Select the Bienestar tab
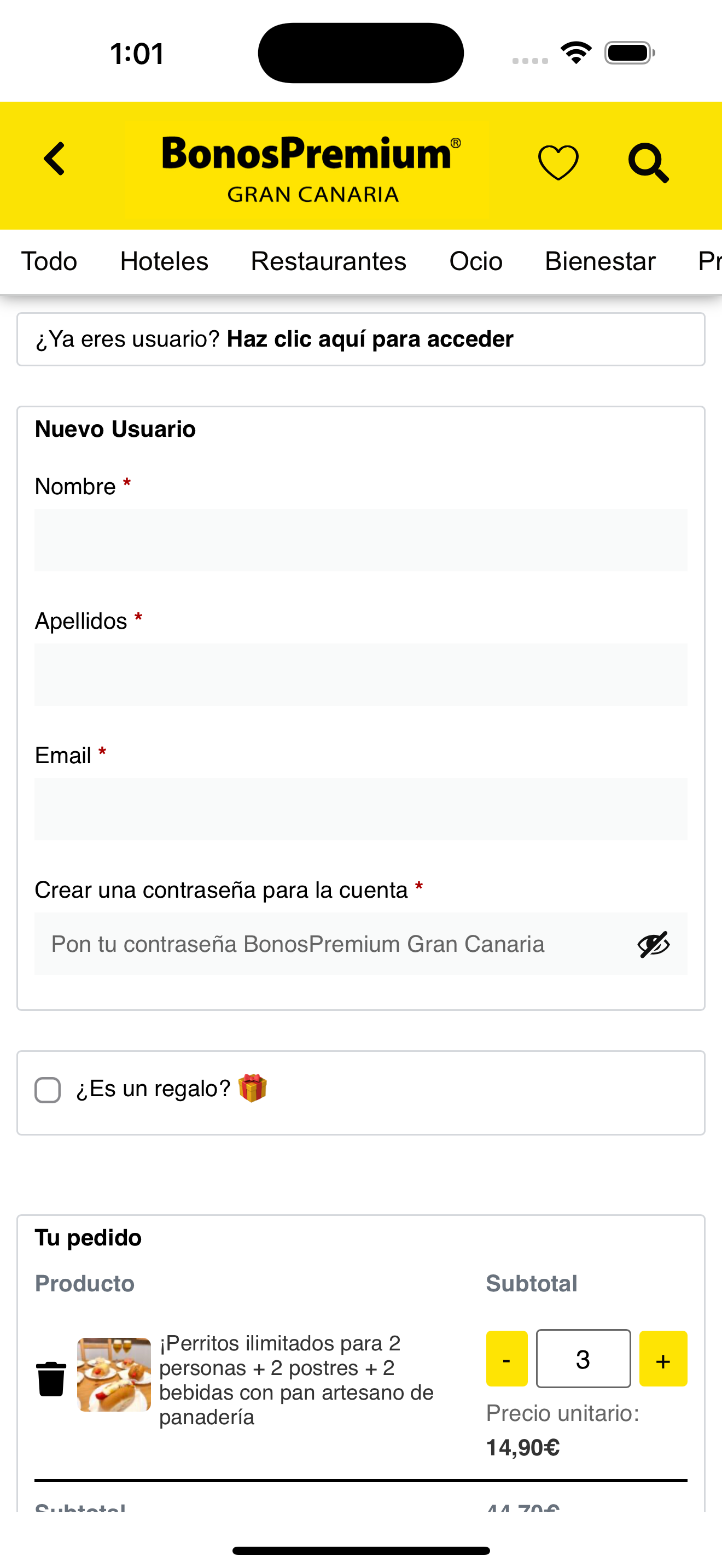This screenshot has width=722, height=1568. [x=599, y=261]
